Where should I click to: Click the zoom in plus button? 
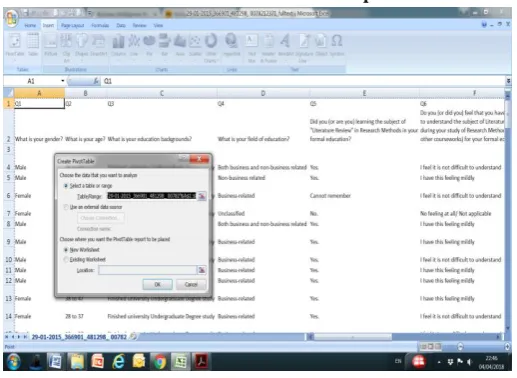507,347
